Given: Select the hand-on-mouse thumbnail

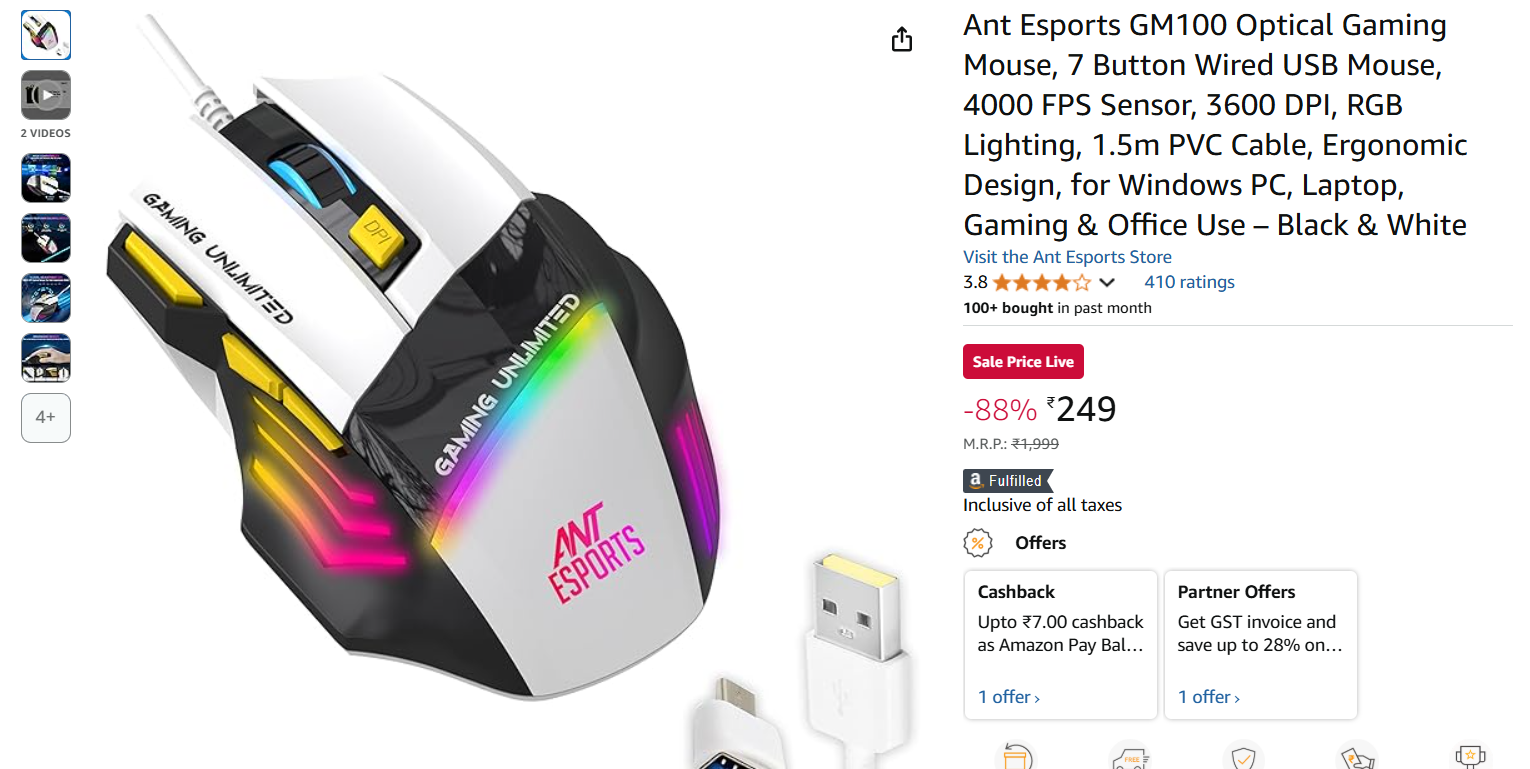Looking at the screenshot, I should [x=46, y=358].
